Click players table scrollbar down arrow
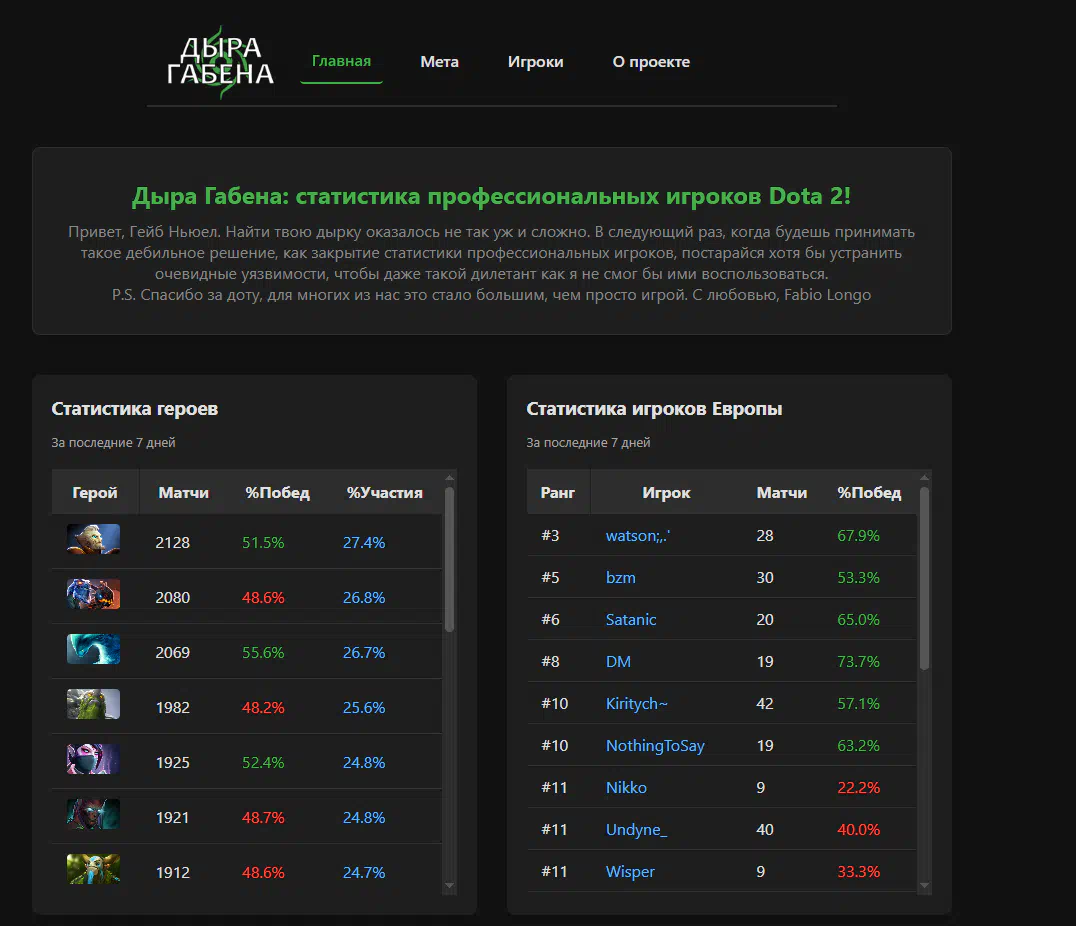The image size is (1076, 926). click(924, 886)
